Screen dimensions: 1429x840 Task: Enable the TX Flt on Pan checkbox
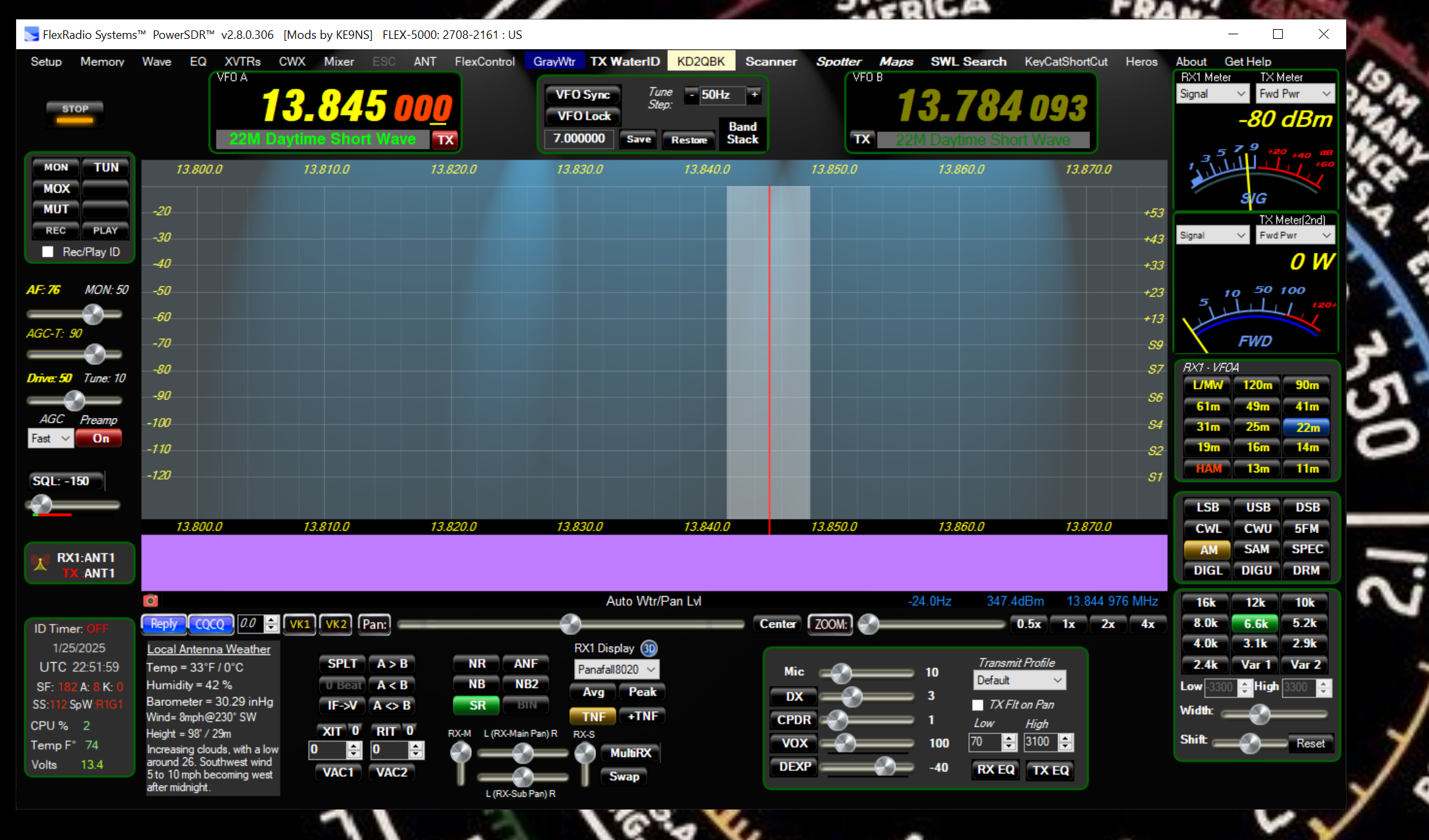pyautogui.click(x=978, y=705)
